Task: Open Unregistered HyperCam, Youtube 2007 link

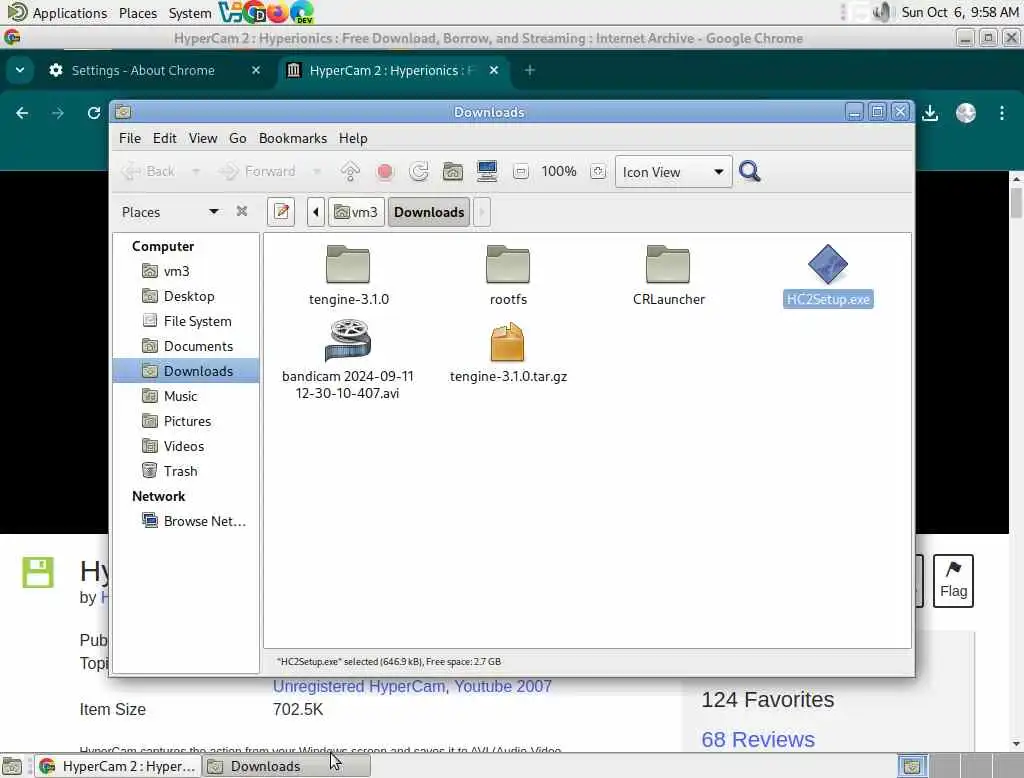Action: pyautogui.click(x=412, y=686)
